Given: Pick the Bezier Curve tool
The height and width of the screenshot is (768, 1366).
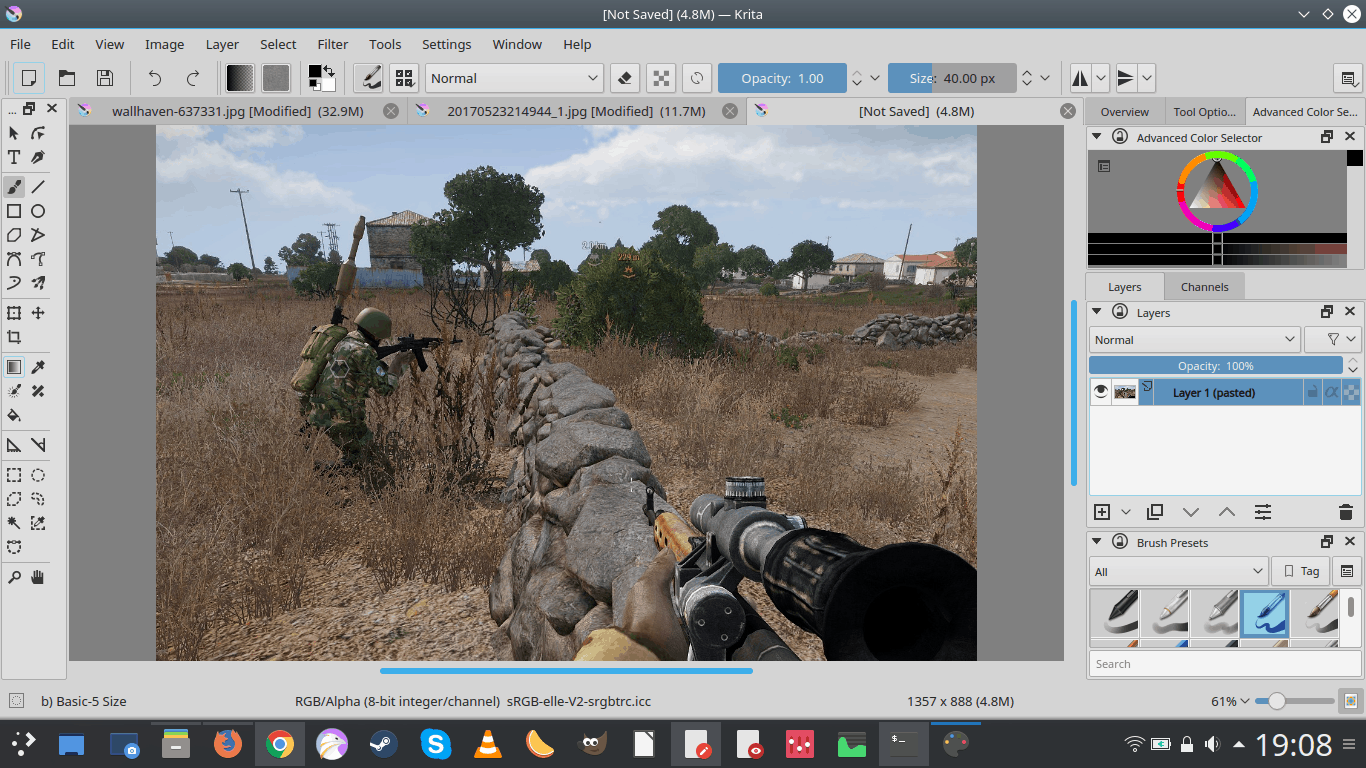Looking at the screenshot, I should tap(14, 259).
